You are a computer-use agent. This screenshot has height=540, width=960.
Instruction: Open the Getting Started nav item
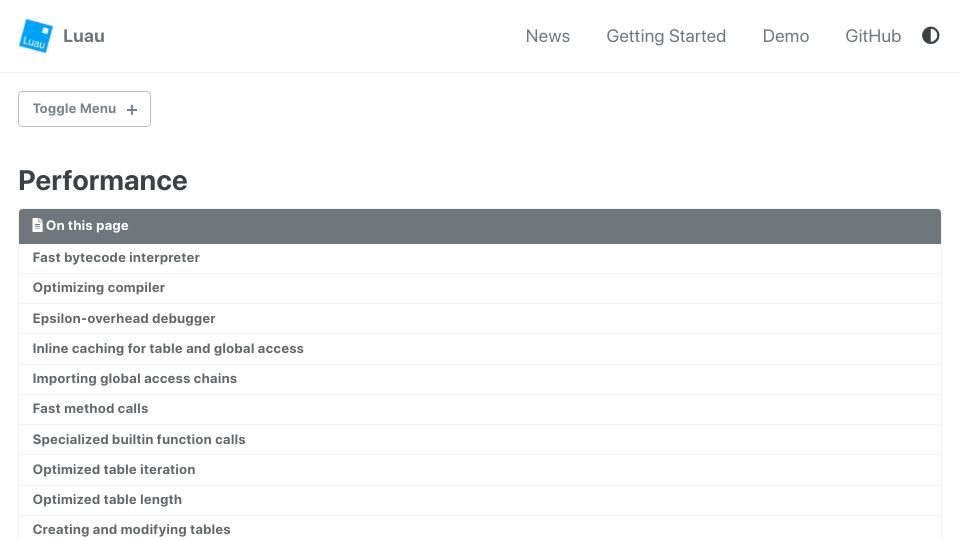(666, 36)
